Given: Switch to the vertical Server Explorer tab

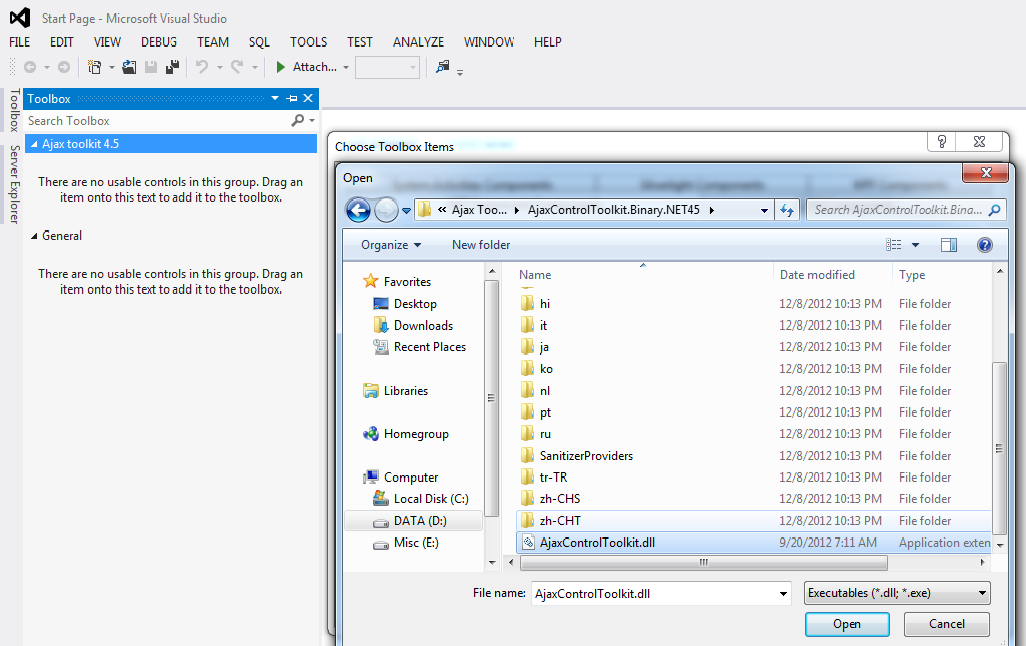Looking at the screenshot, I should coord(14,185).
